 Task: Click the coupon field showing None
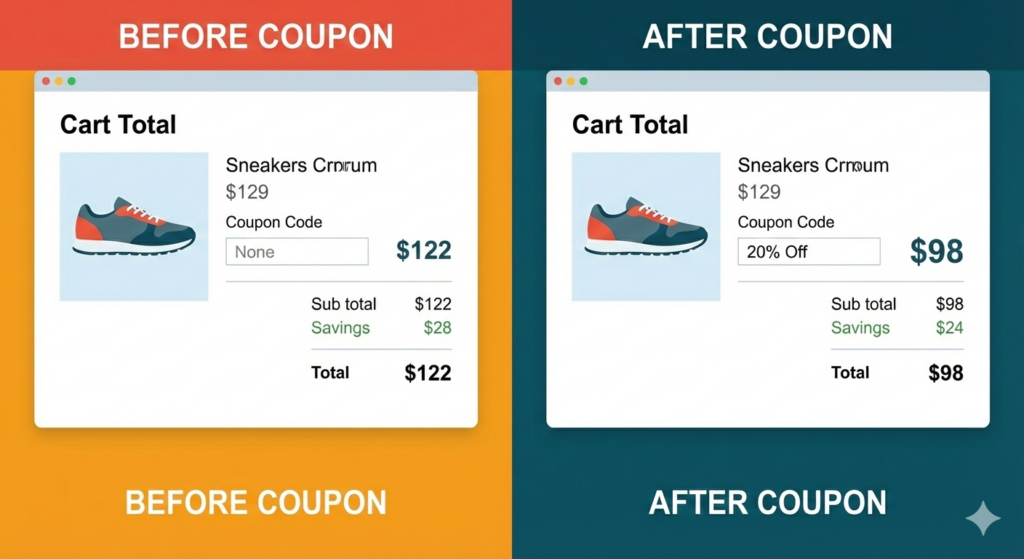297,252
